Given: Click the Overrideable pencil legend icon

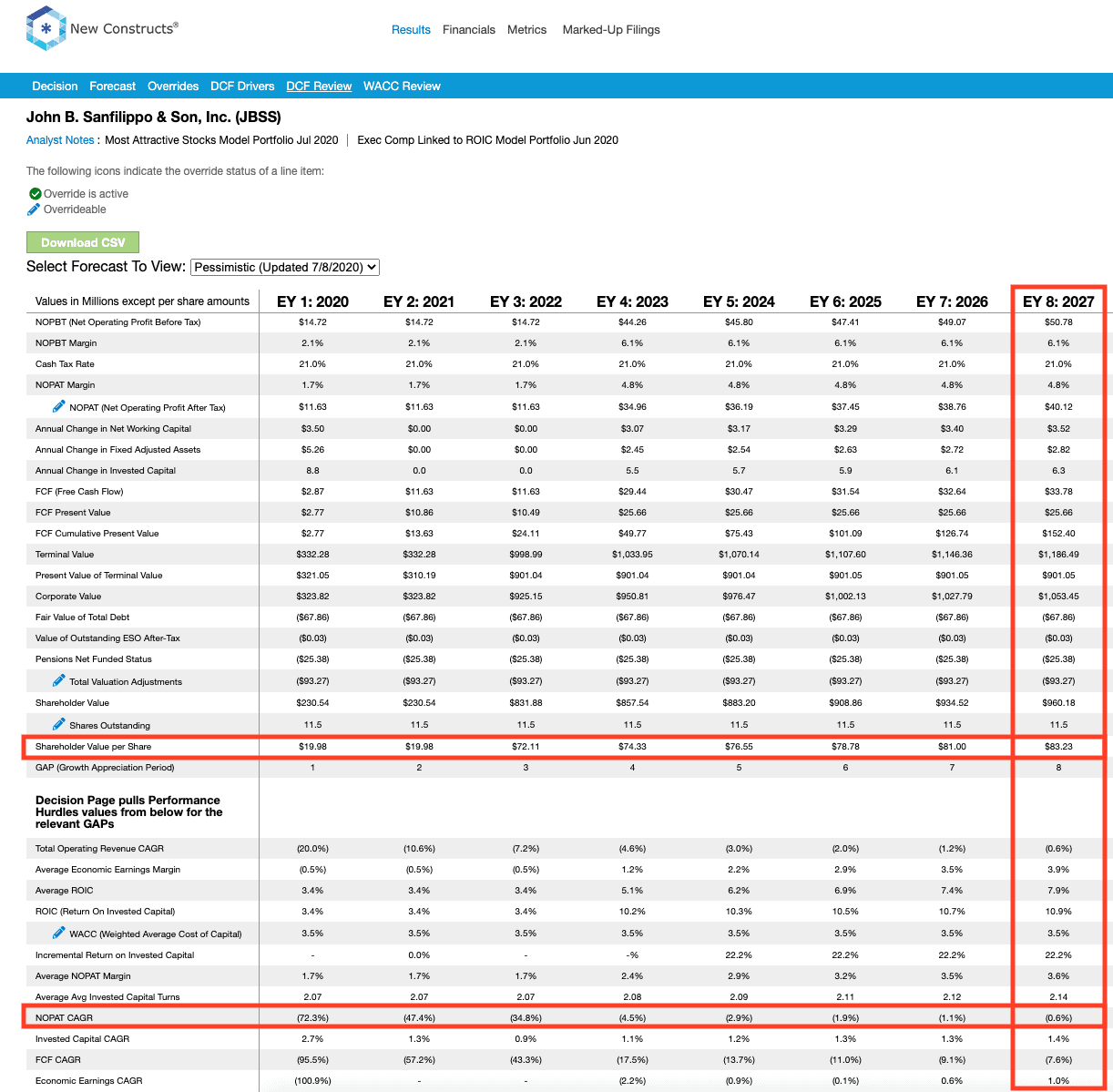Looking at the screenshot, I should (34, 209).
